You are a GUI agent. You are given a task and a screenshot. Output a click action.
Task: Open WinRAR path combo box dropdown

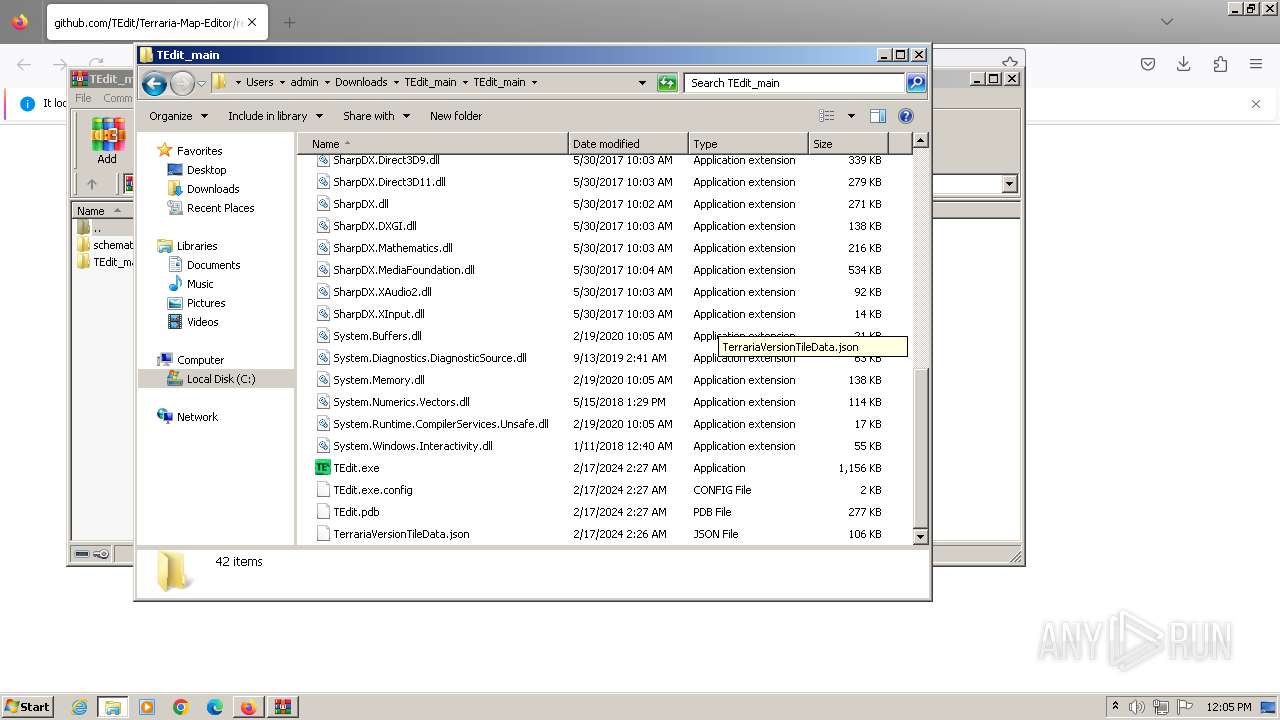pos(1009,184)
